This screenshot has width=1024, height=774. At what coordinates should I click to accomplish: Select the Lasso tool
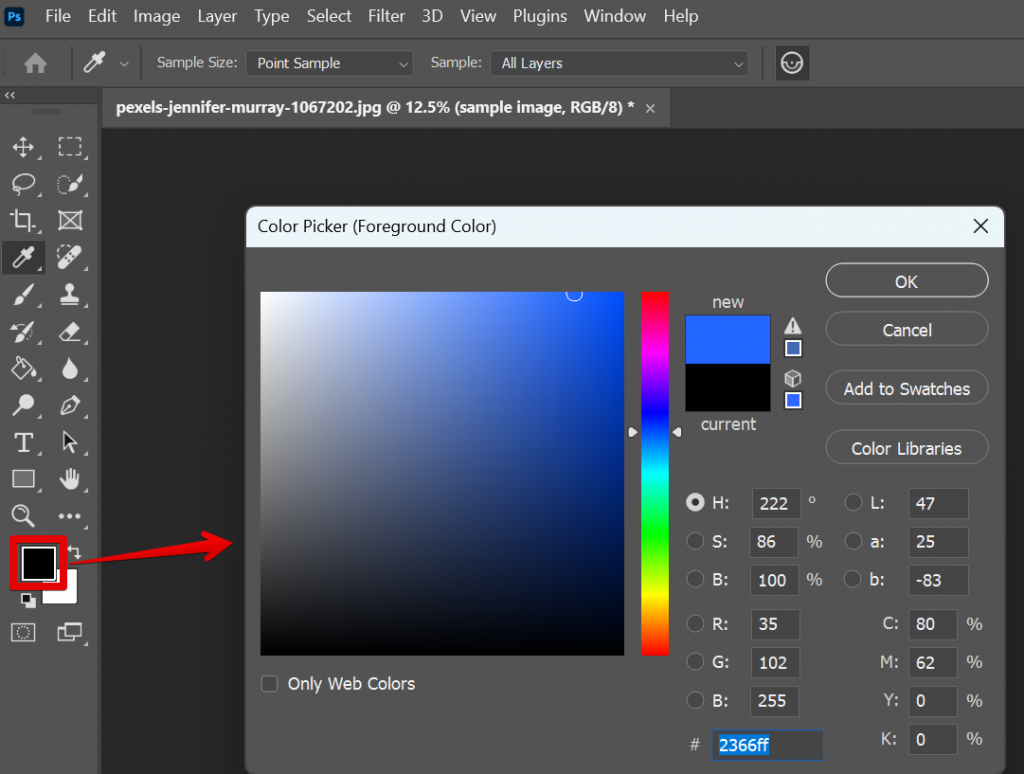[x=24, y=184]
